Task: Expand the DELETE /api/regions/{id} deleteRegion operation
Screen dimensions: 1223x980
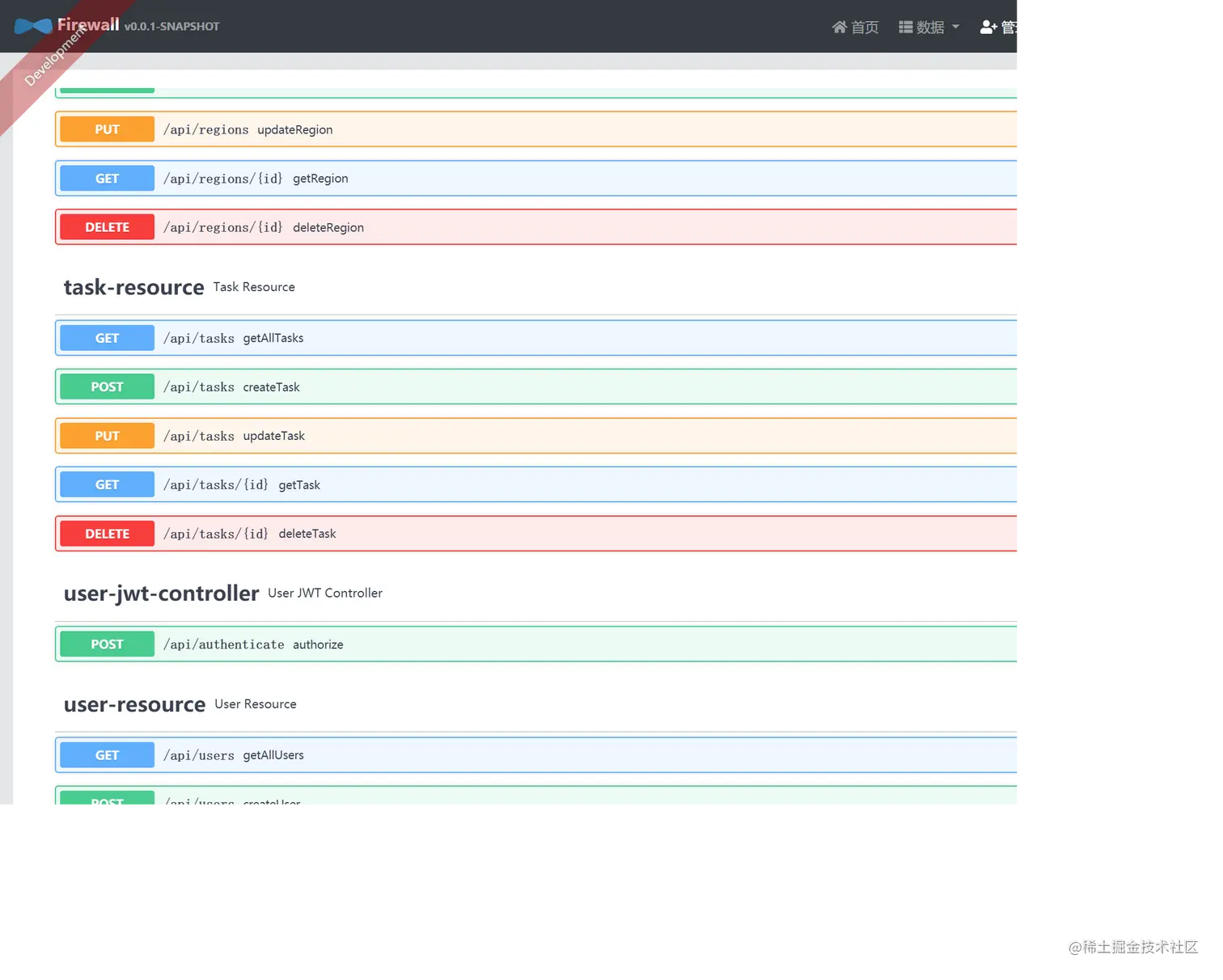Action: pyautogui.click(x=535, y=227)
